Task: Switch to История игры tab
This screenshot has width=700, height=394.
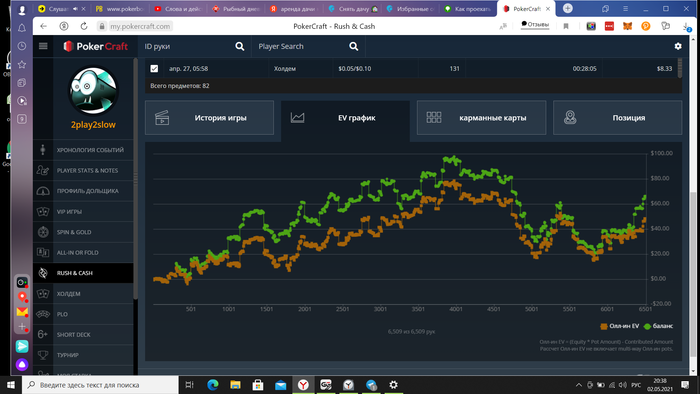Action: 209,118
